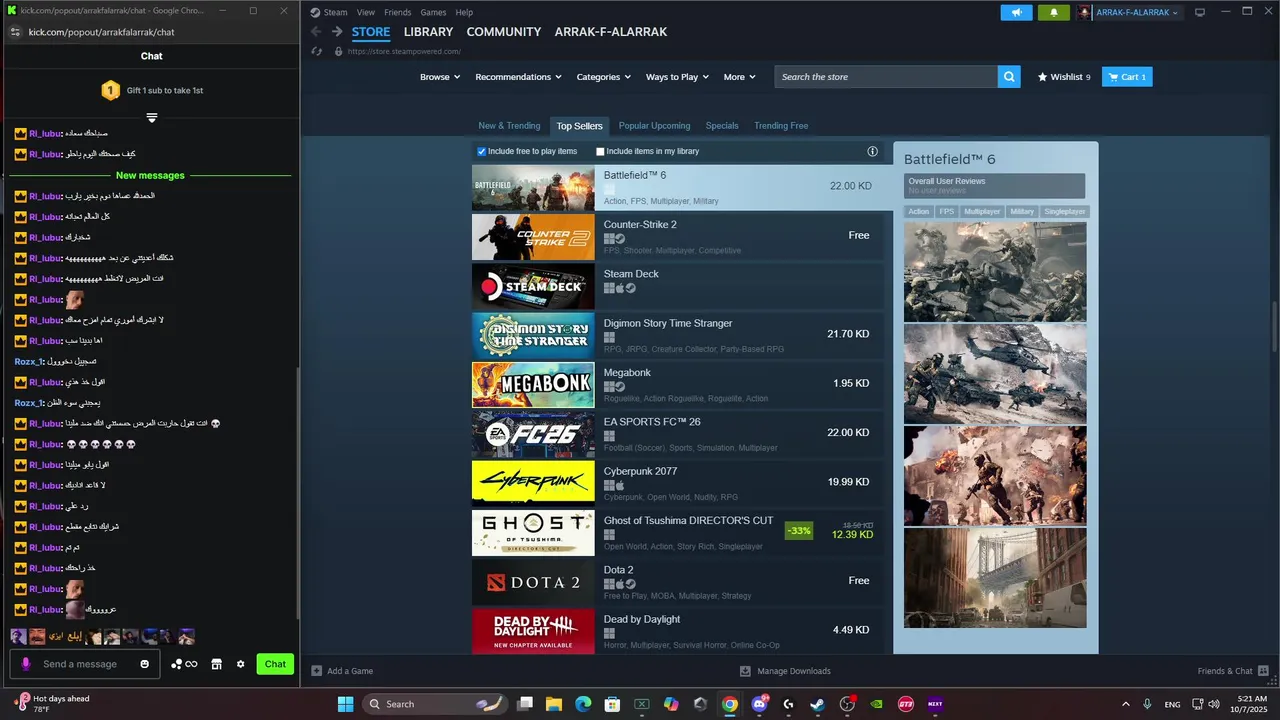Open the Friends menu

click(397, 13)
